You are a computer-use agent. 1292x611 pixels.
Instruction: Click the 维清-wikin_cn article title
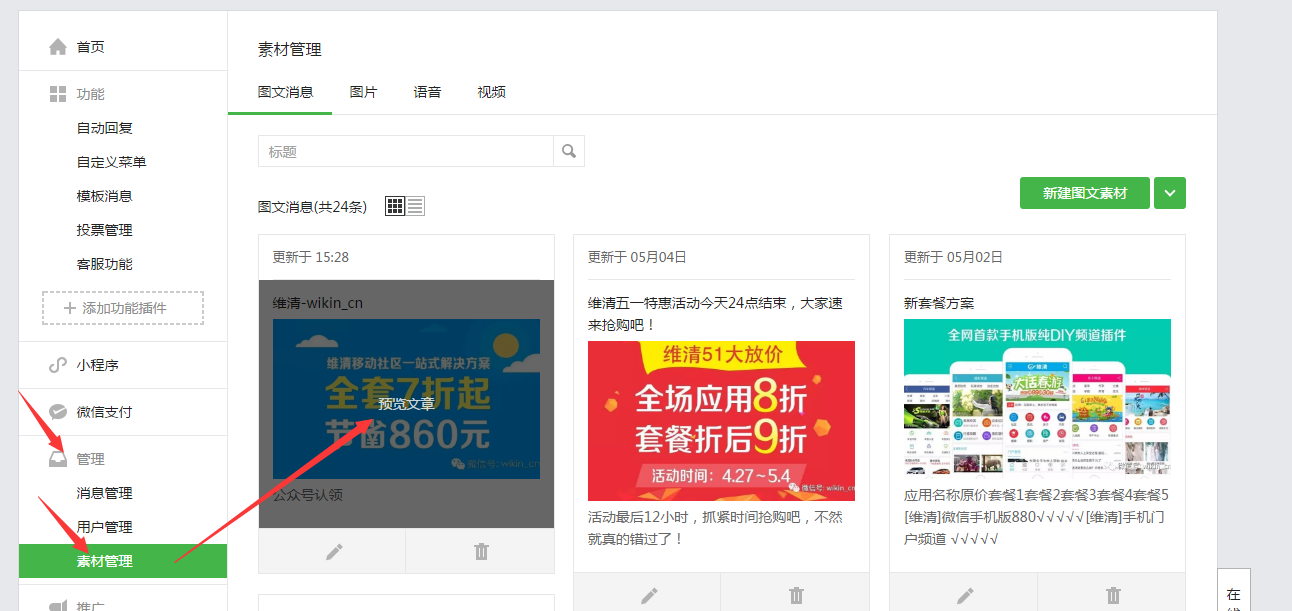320,303
